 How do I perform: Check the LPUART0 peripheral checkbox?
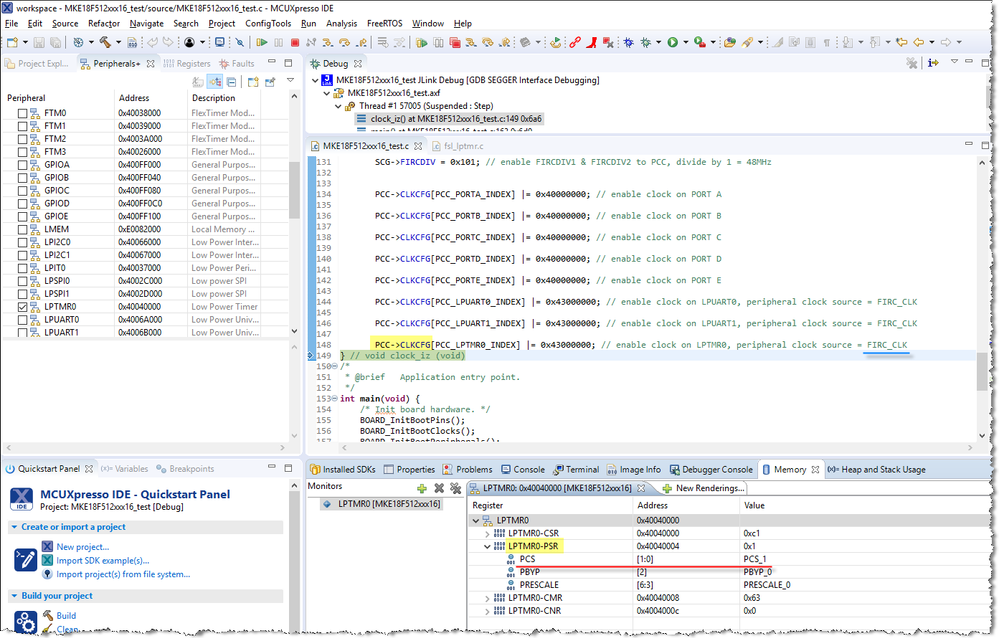[23, 320]
